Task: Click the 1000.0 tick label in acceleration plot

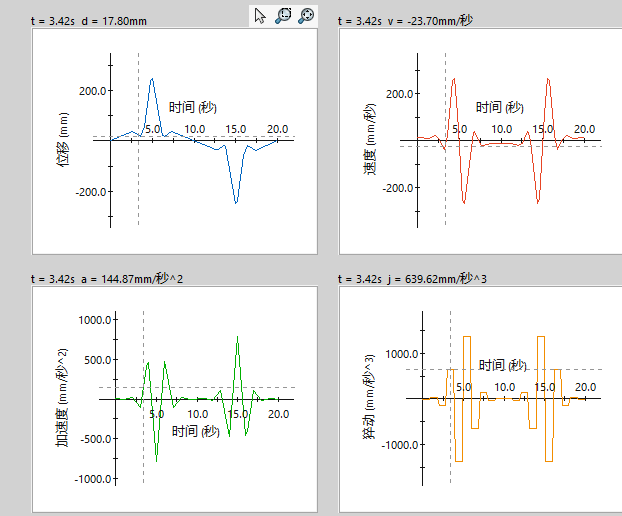Action: click(91, 320)
